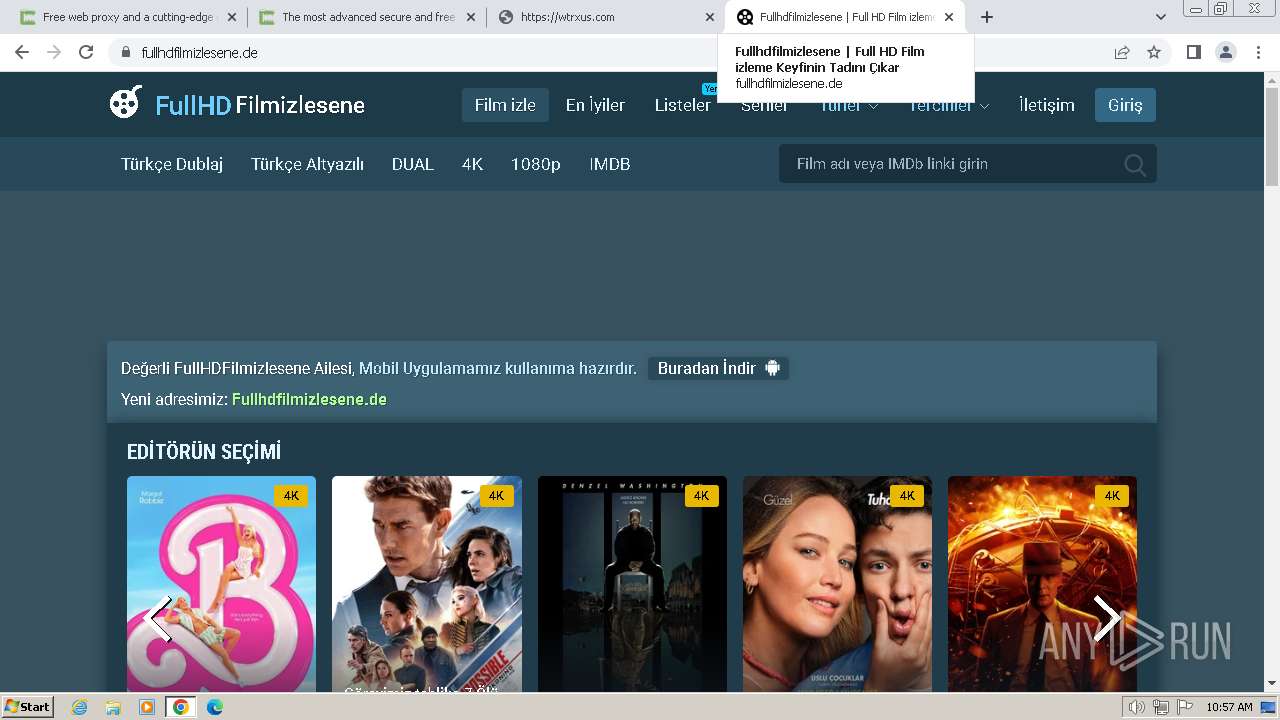The image size is (1280, 720).
Task: Open Microsoft Edge from the taskbar
Action: click(x=214, y=707)
